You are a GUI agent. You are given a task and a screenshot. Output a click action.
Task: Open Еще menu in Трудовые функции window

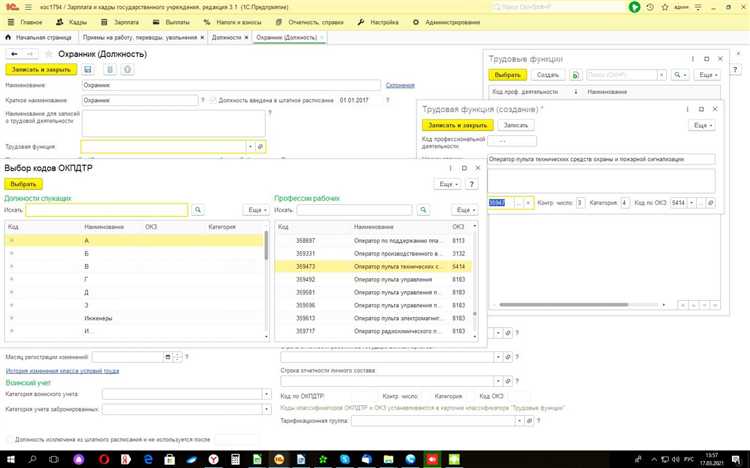707,75
